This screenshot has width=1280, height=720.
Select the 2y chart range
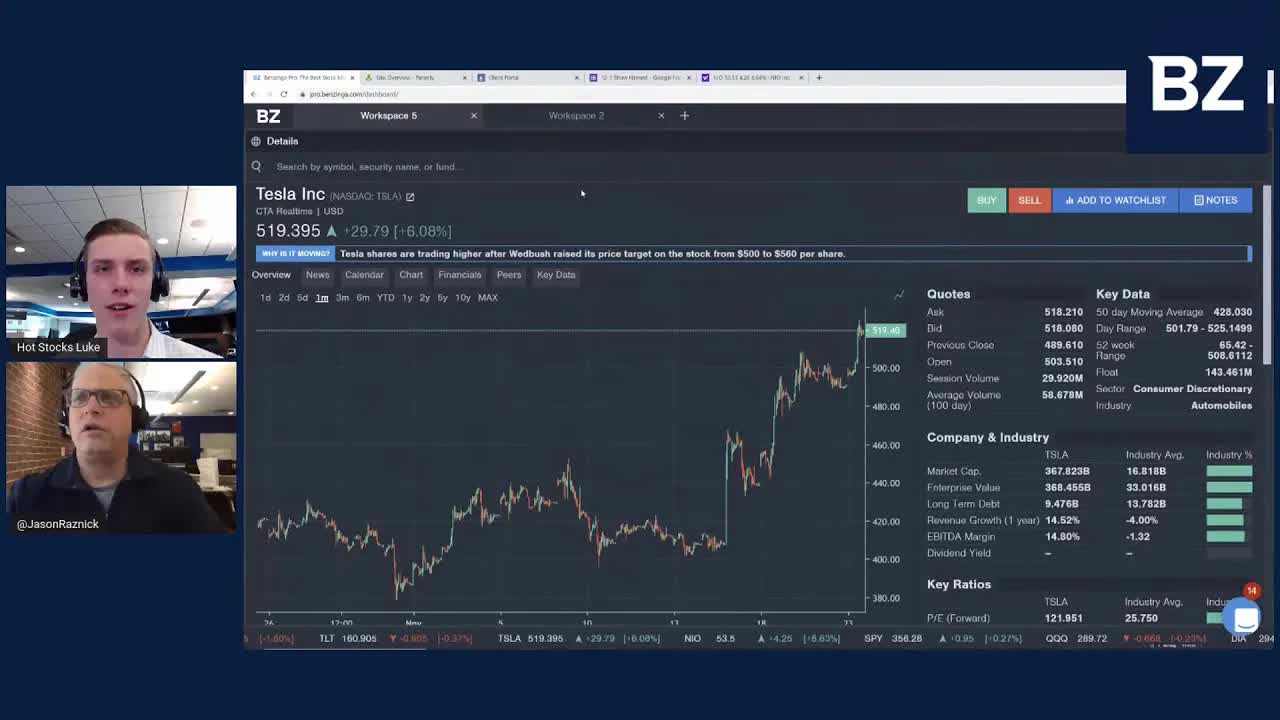(x=424, y=298)
